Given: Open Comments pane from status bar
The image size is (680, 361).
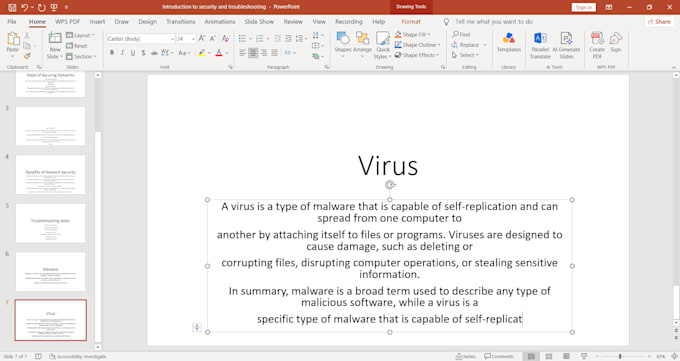Looking at the screenshot, I should pos(499,356).
